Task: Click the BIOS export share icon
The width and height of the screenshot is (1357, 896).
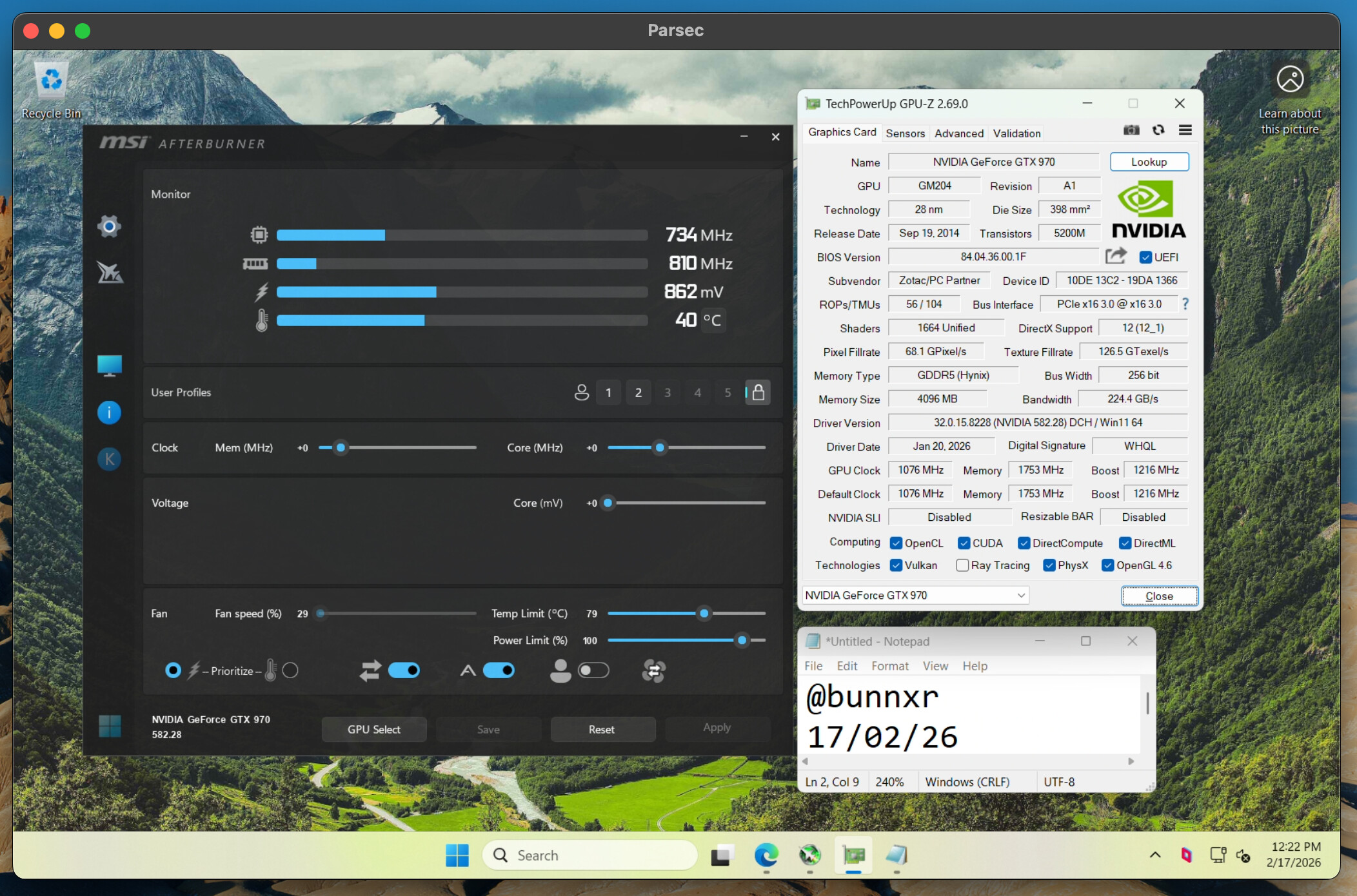Action: coord(1116,257)
